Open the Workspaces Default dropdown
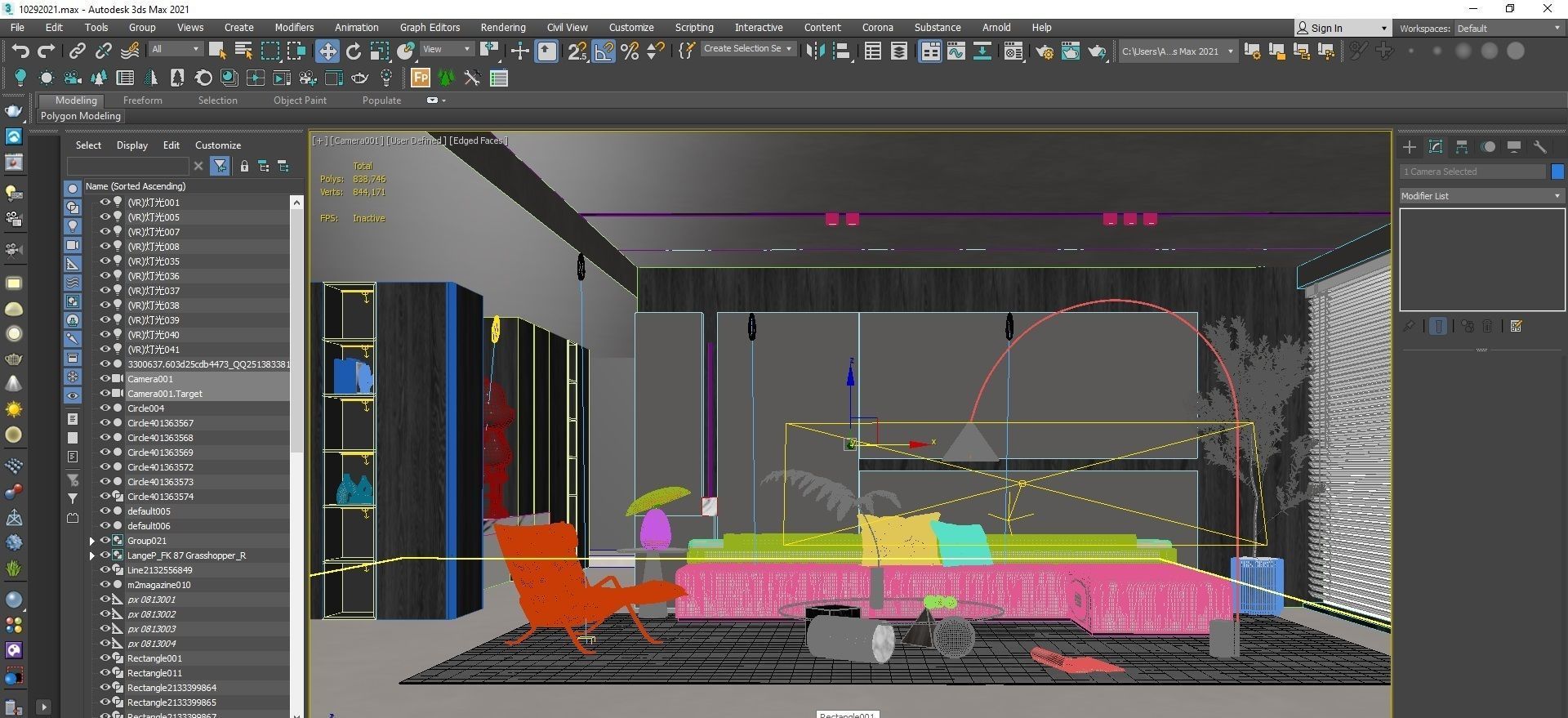1568x718 pixels. tap(1509, 29)
